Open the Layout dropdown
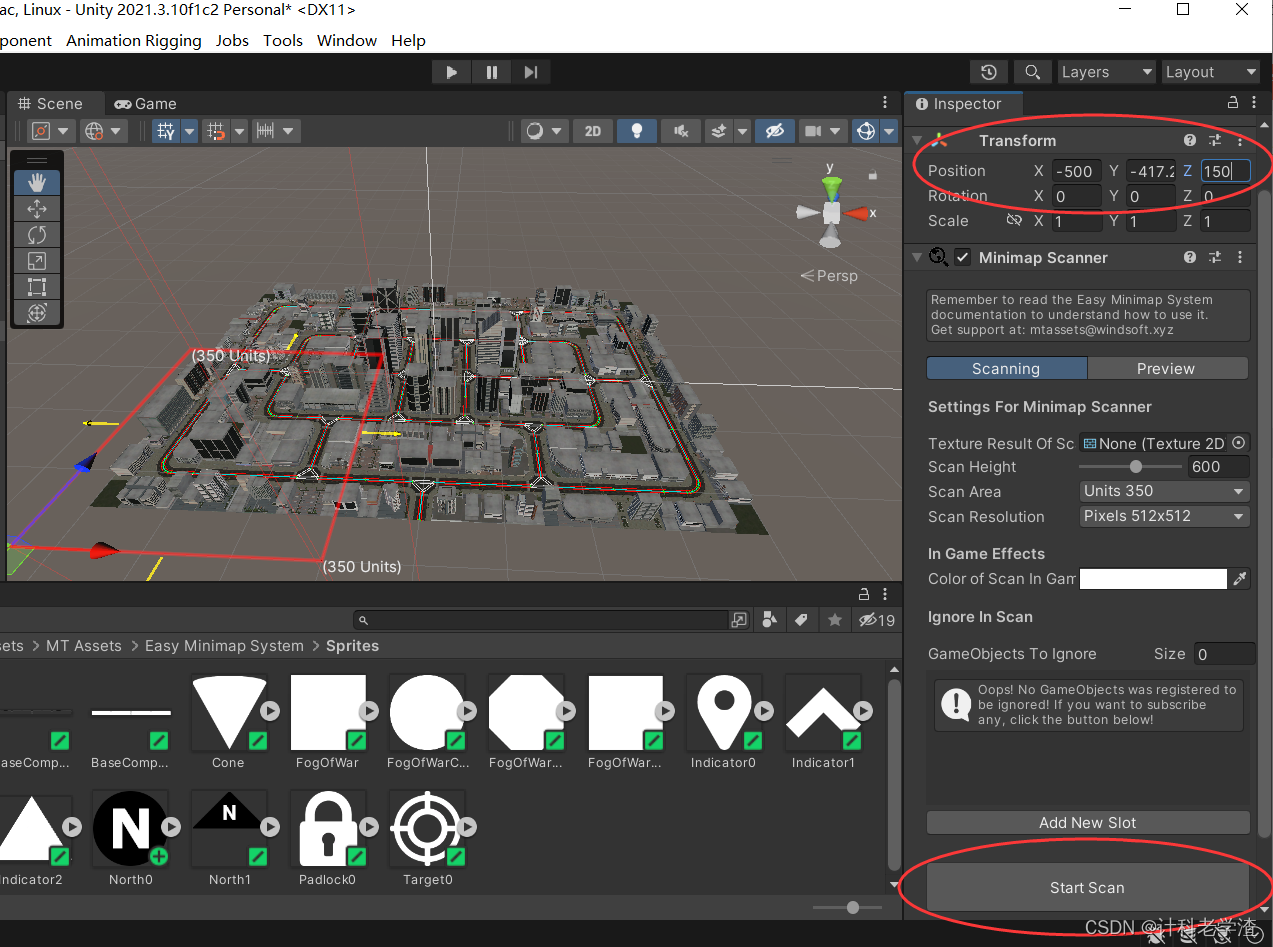Viewport: 1273px width, 947px height. tap(1211, 72)
